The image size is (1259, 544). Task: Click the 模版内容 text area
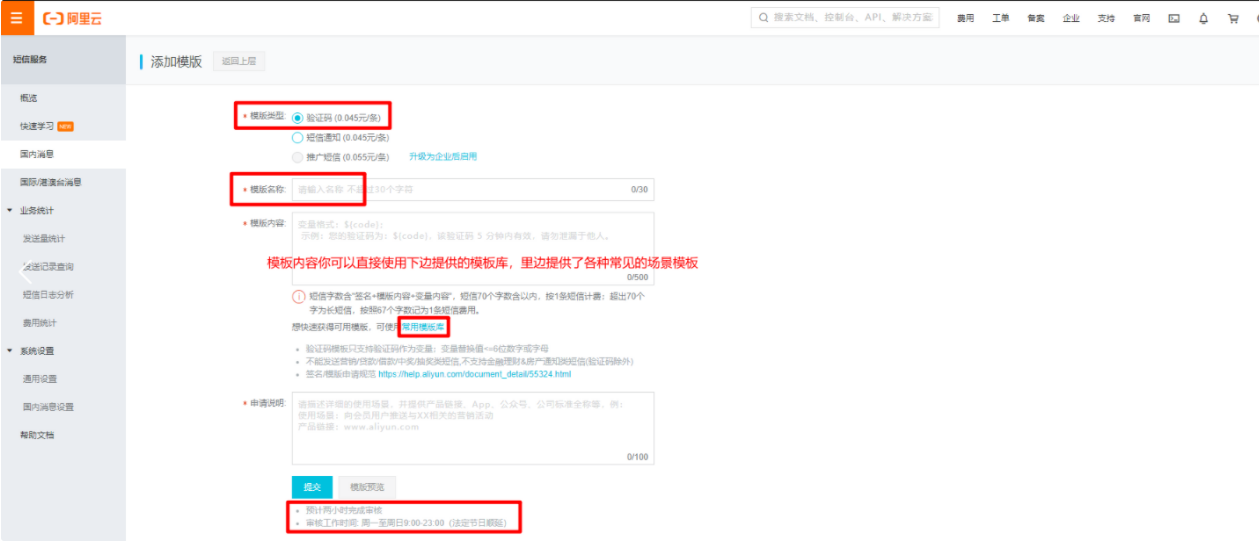473,248
